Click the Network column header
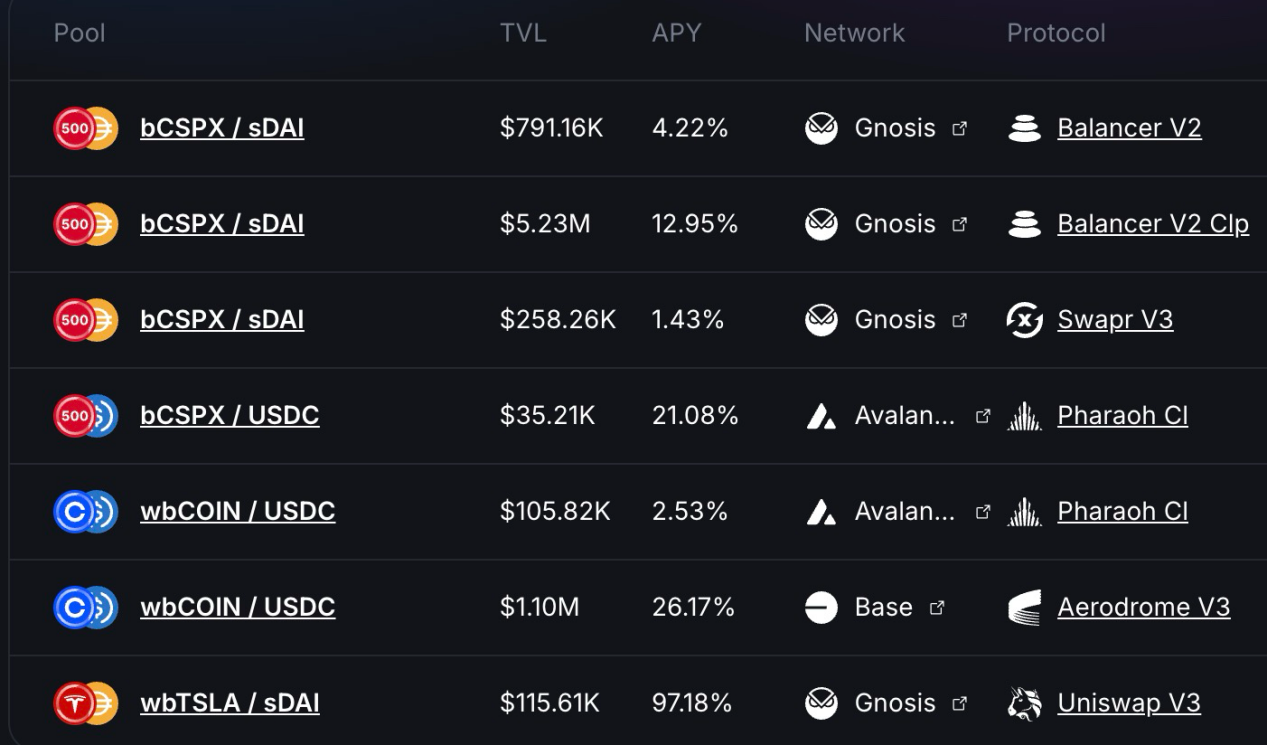 854,33
